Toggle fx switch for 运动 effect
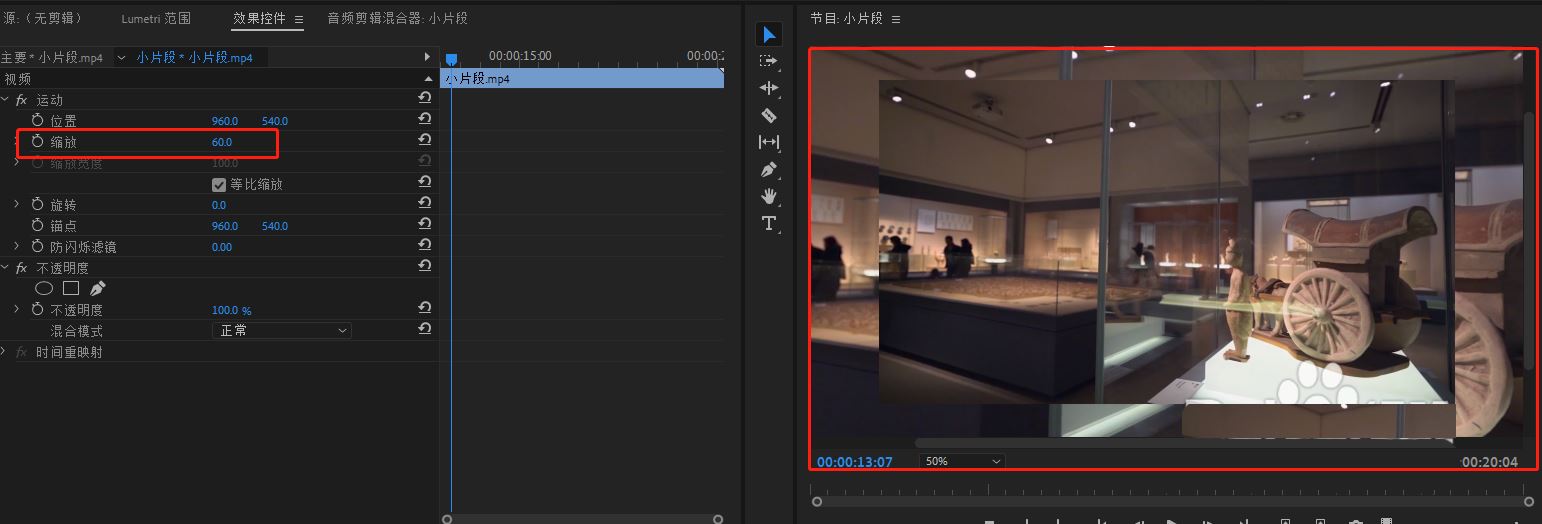This screenshot has height=524, width=1542. tap(22, 100)
